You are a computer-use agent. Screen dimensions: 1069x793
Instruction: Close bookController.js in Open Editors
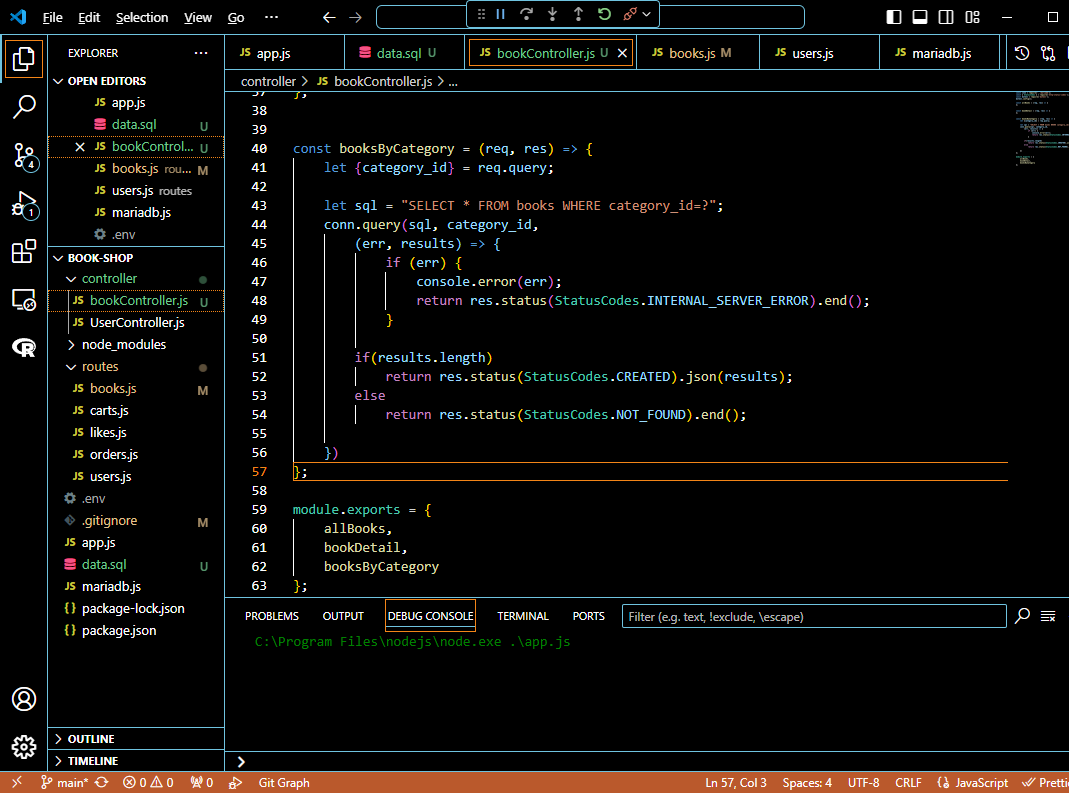pyautogui.click(x=80, y=147)
